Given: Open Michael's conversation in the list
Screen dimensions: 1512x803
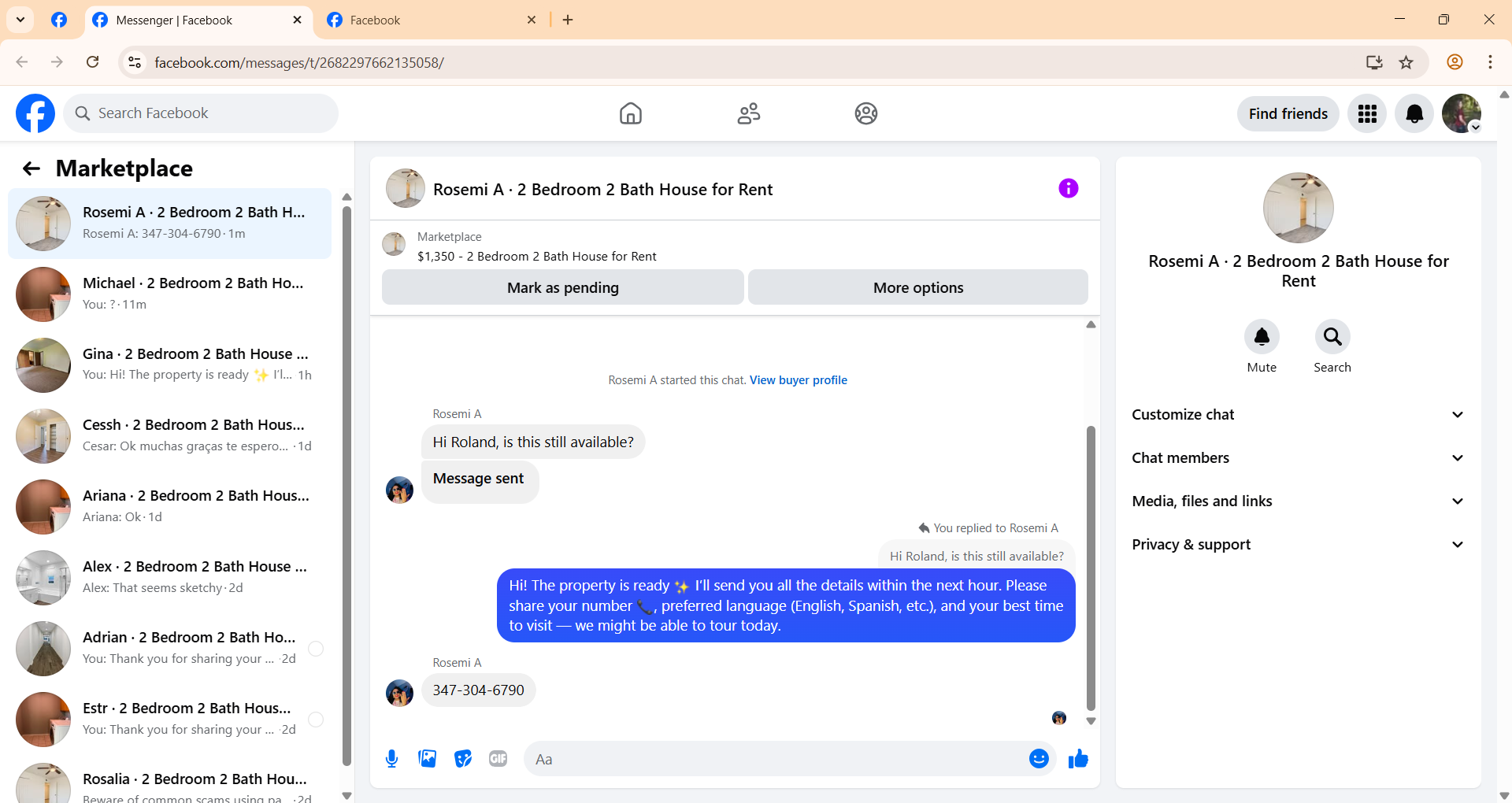Looking at the screenshot, I should [169, 294].
